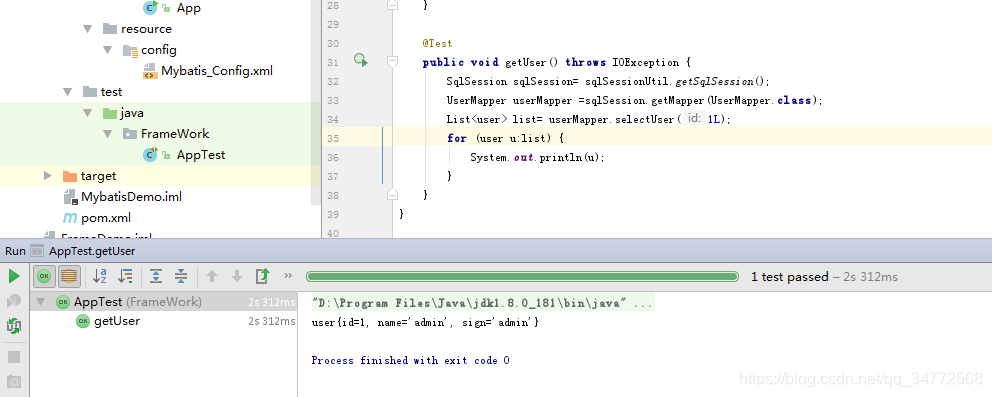Click the previous failed test up arrow
The image size is (992, 397).
click(212, 276)
